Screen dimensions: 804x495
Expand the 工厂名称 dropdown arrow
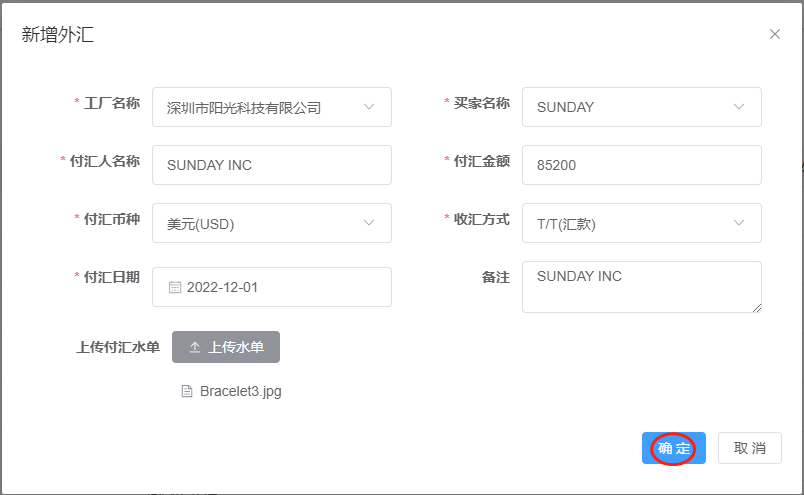tap(369, 107)
